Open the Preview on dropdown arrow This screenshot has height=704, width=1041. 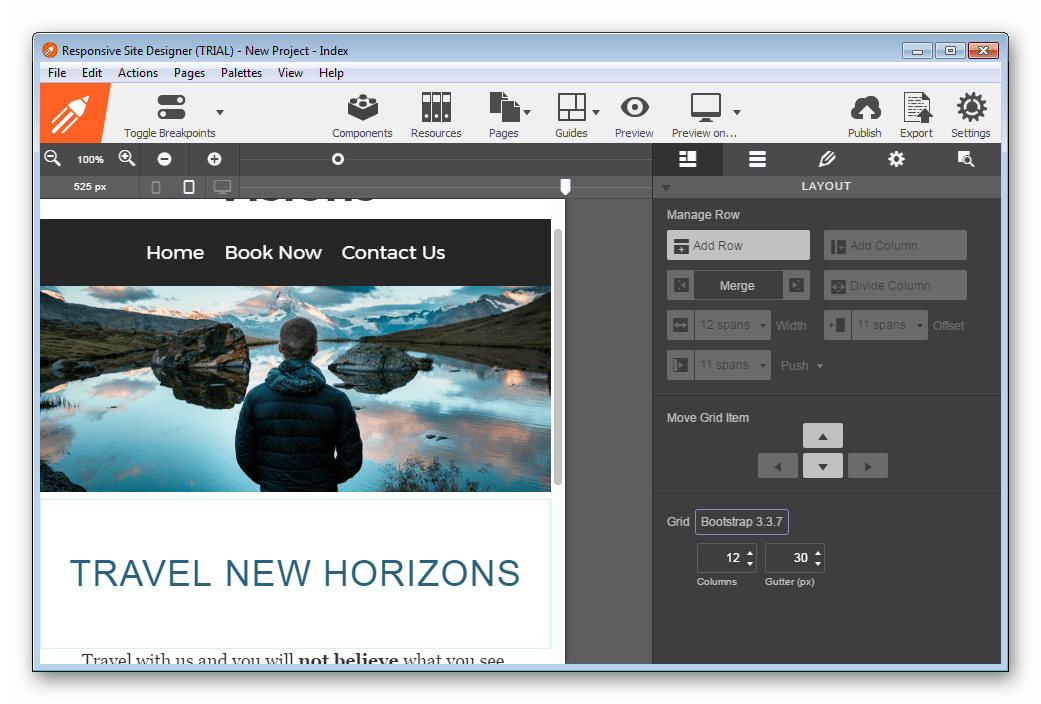click(x=737, y=112)
